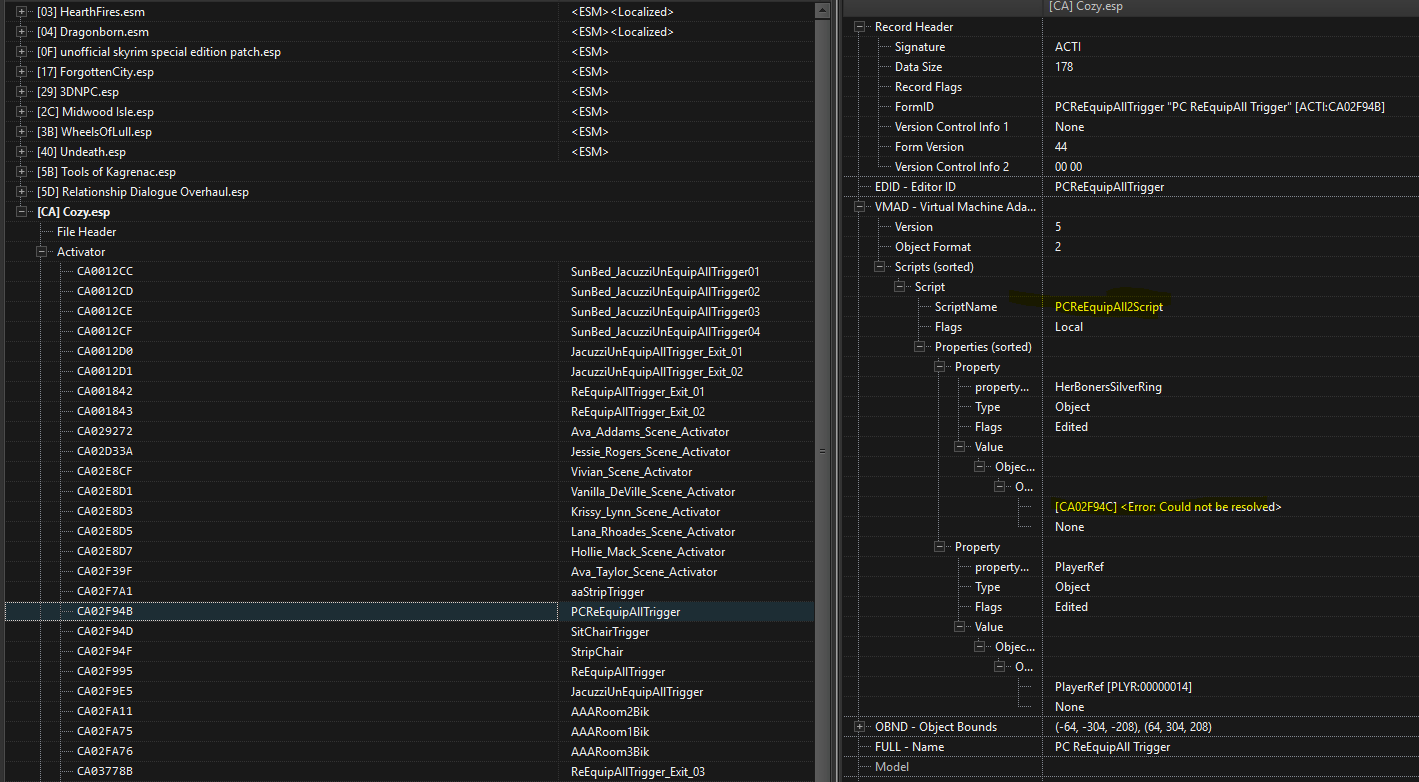Expand the unofficial skyrim special edition patch node
Image resolution: width=1419 pixels, height=782 pixels.
pyautogui.click(x=22, y=52)
